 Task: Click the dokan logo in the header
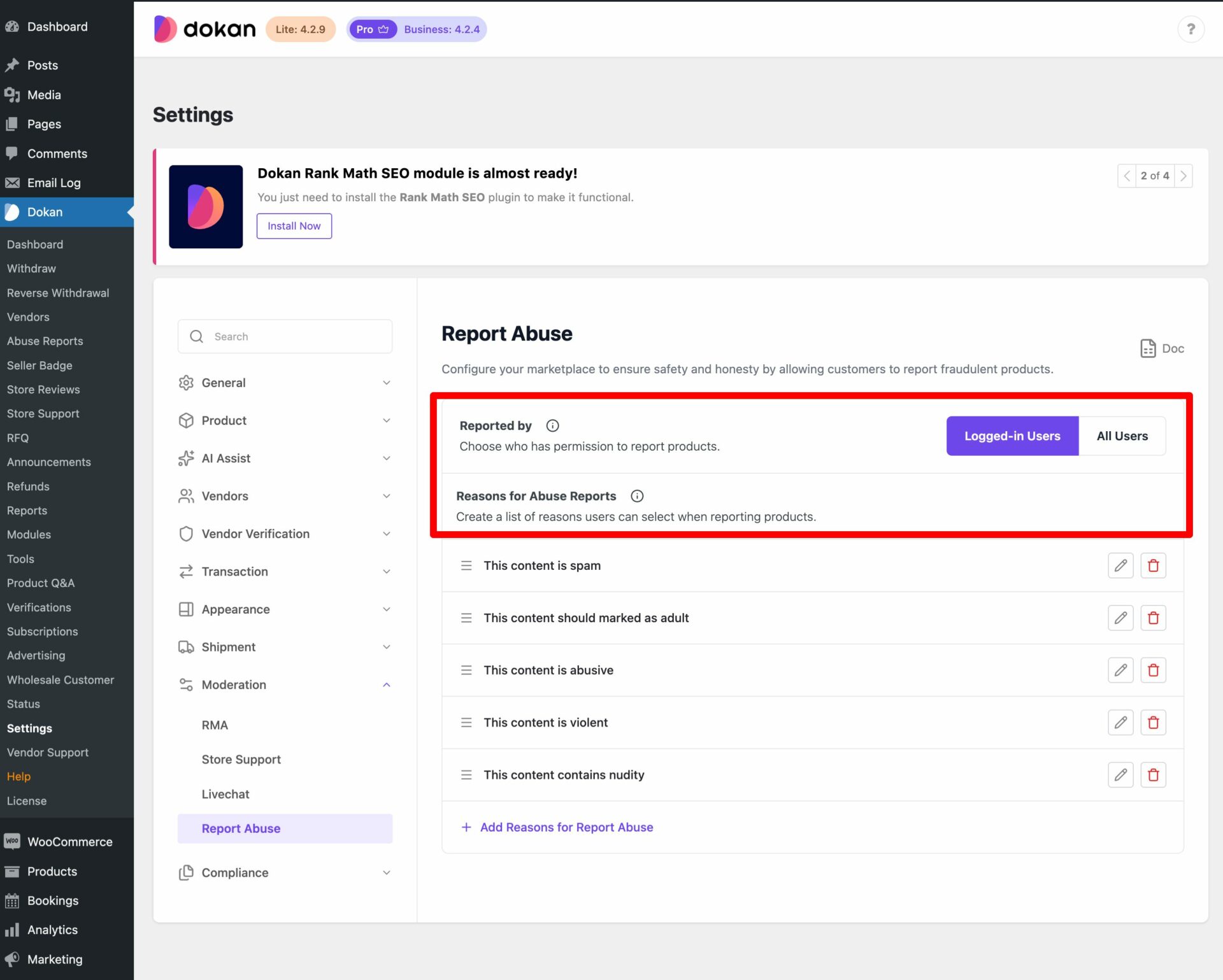pyautogui.click(x=204, y=29)
